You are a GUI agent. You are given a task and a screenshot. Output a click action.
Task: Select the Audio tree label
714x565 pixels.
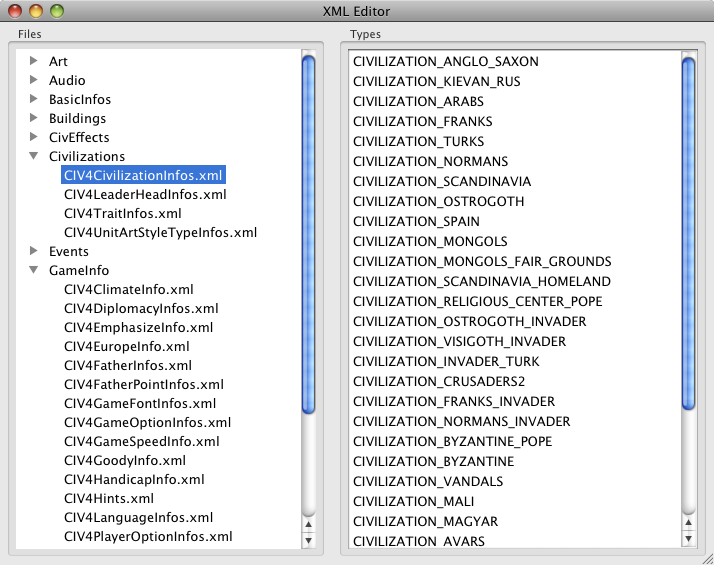click(67, 80)
